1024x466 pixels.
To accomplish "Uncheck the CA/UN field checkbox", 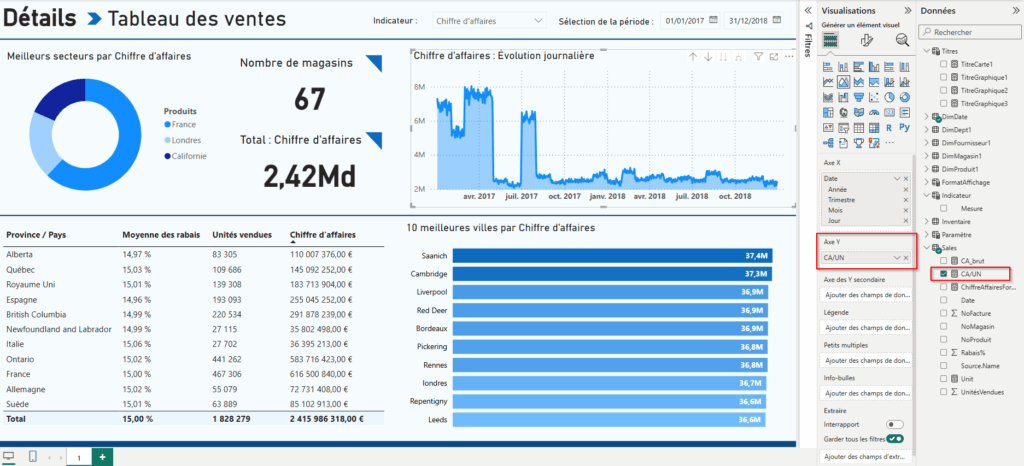I will point(944,274).
